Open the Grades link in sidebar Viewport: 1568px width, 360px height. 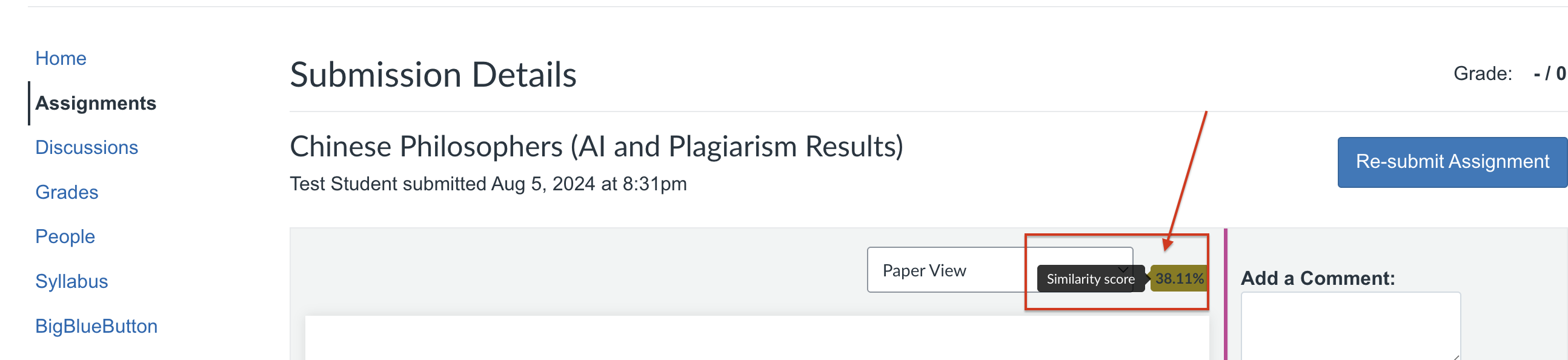coord(67,192)
